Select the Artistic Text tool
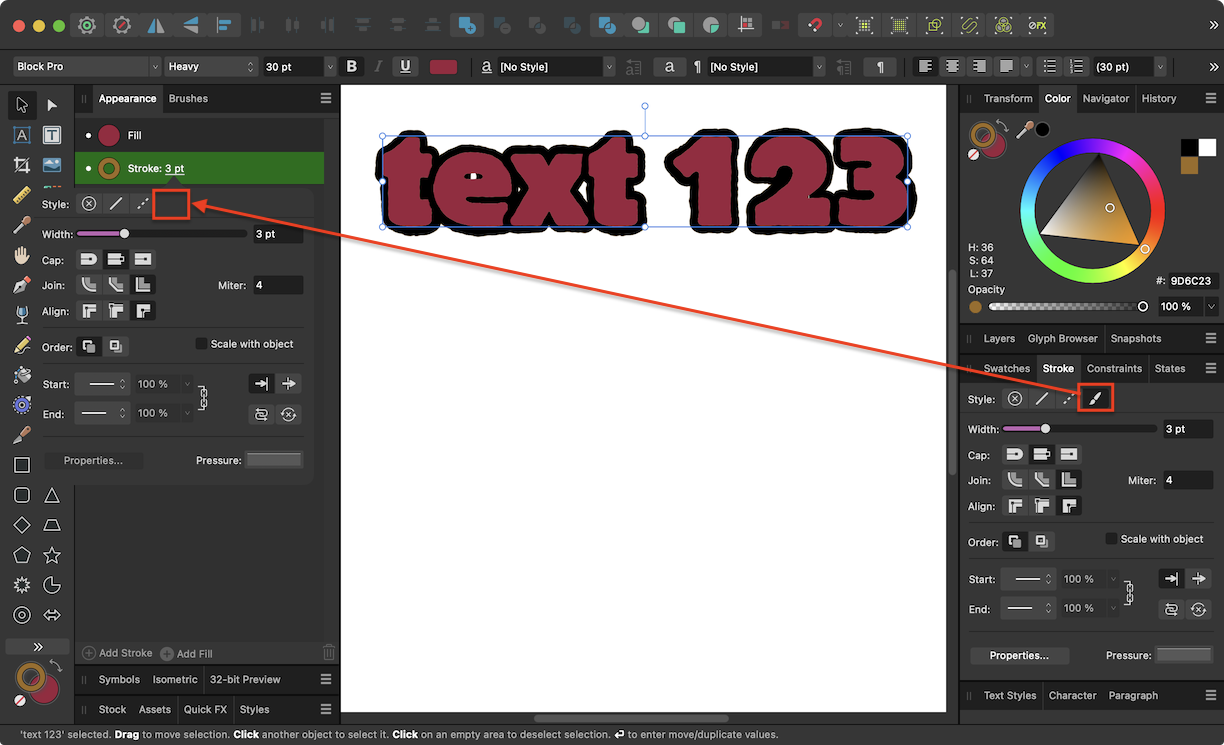This screenshot has height=745, width=1224. pyautogui.click(x=22, y=135)
